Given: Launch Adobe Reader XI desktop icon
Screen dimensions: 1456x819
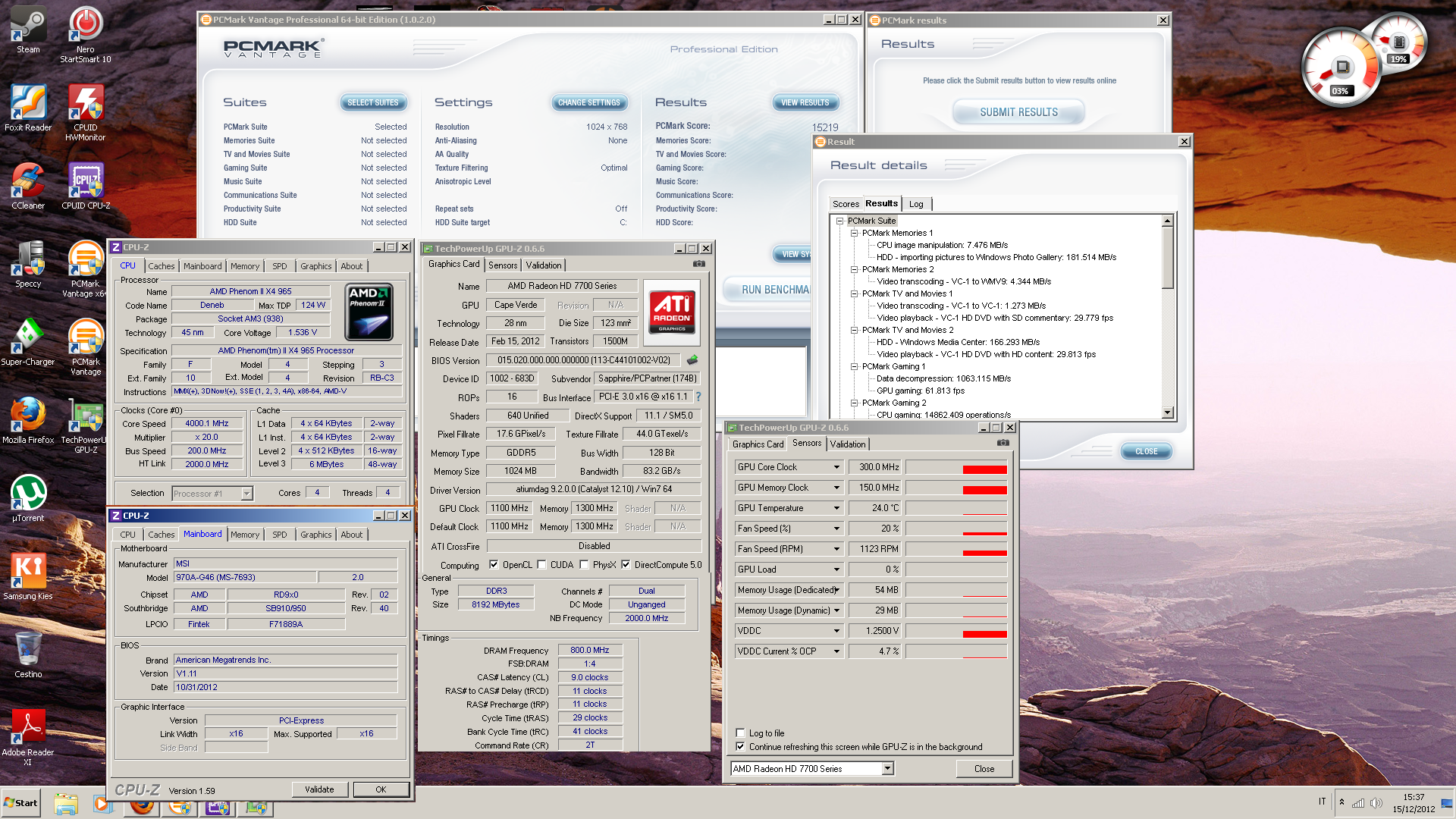Looking at the screenshot, I should [x=28, y=738].
